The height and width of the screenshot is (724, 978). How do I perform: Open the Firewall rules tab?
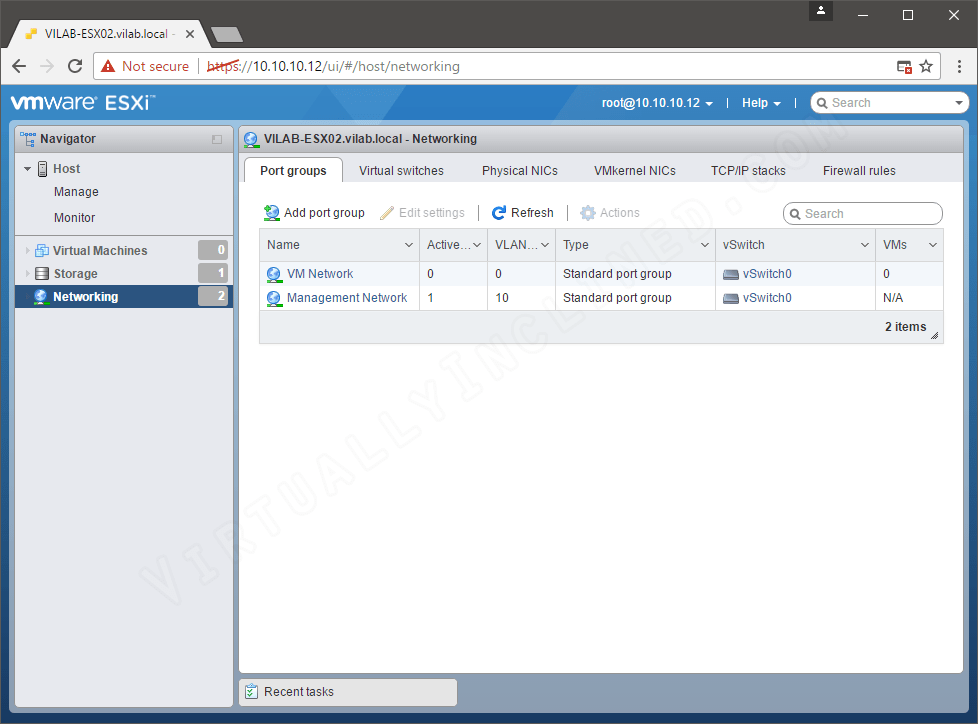pos(858,170)
